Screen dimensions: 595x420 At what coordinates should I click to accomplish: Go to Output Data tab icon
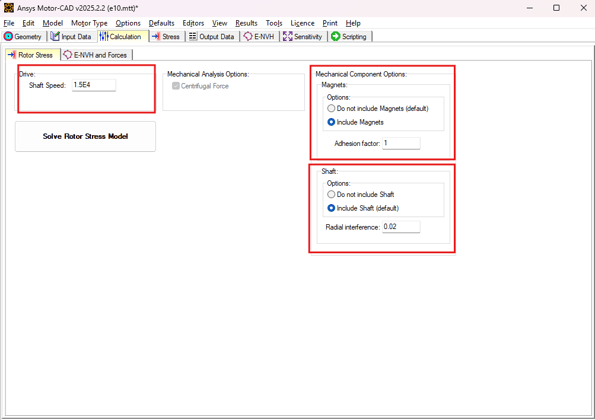(193, 36)
